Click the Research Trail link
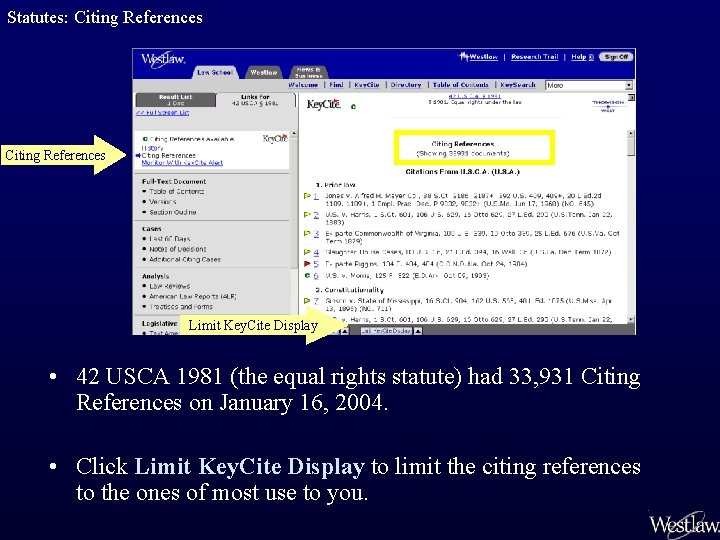 coord(534,57)
